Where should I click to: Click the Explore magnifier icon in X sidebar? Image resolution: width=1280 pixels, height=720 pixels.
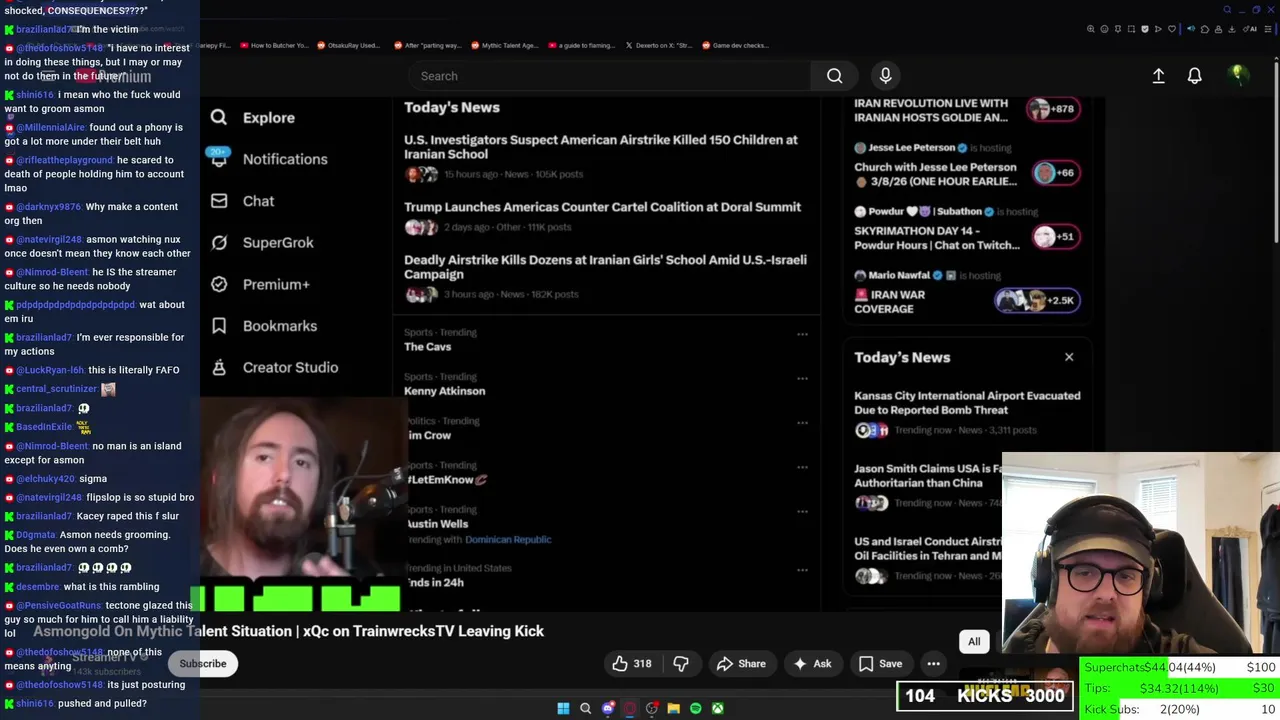click(219, 117)
